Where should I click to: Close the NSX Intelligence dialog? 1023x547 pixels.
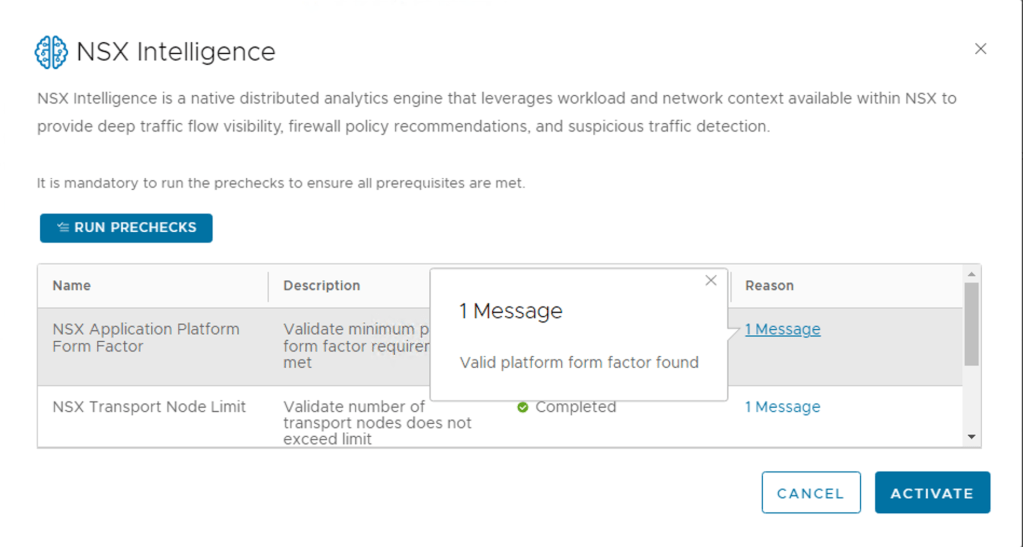coord(980,49)
